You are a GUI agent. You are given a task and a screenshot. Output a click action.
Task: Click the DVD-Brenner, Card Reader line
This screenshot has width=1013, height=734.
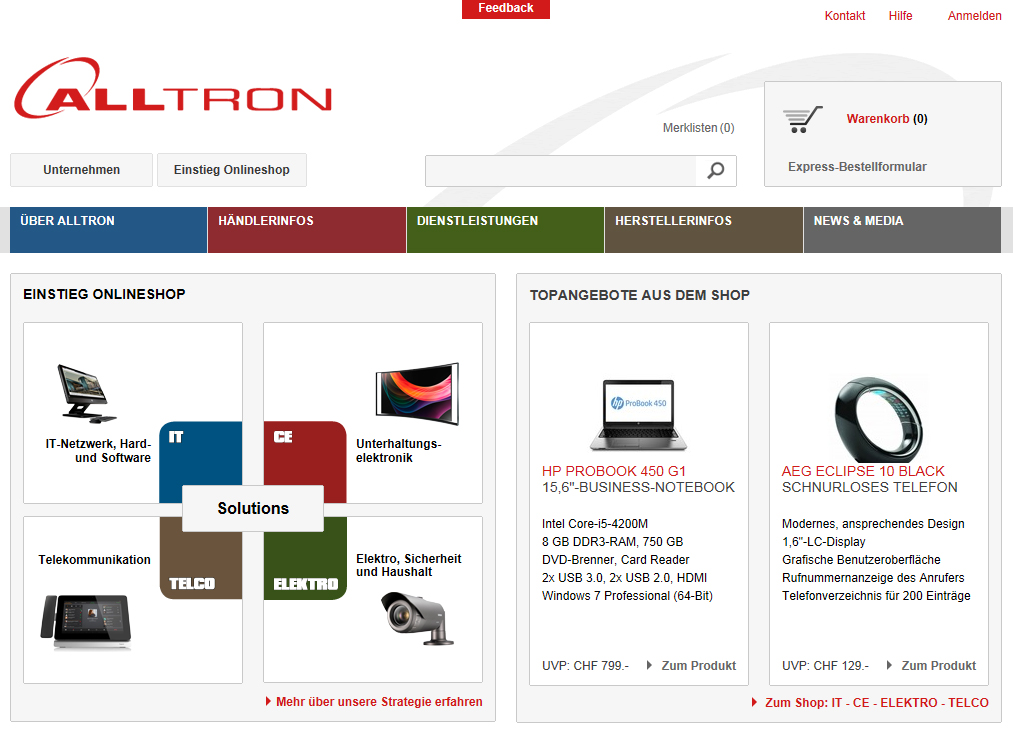(x=616, y=560)
